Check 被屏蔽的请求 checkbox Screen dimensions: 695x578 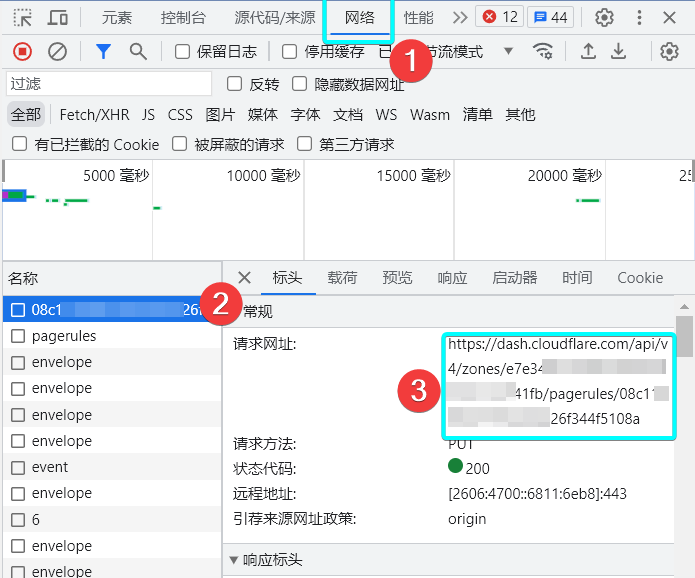pyautogui.click(x=179, y=144)
